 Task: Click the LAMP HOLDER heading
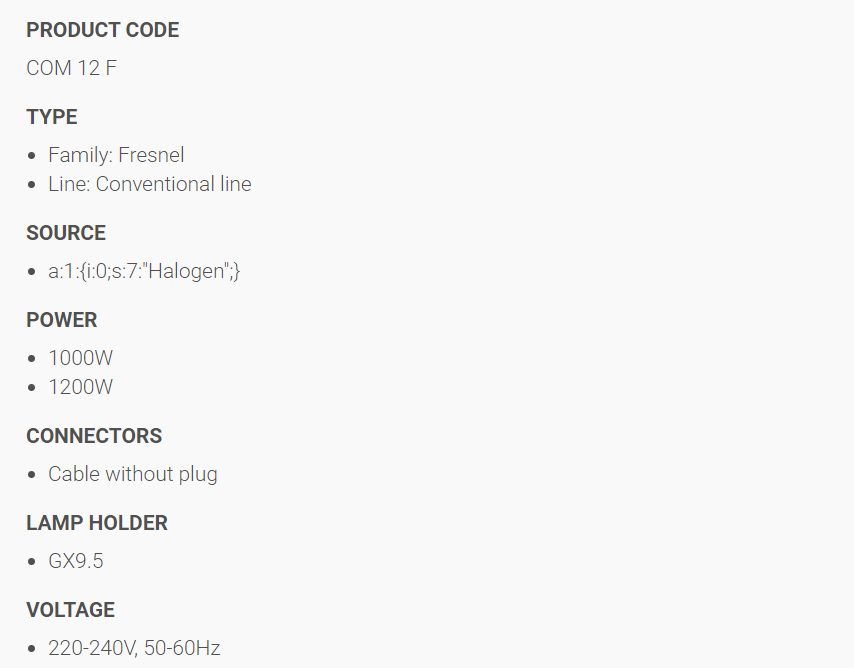click(97, 523)
